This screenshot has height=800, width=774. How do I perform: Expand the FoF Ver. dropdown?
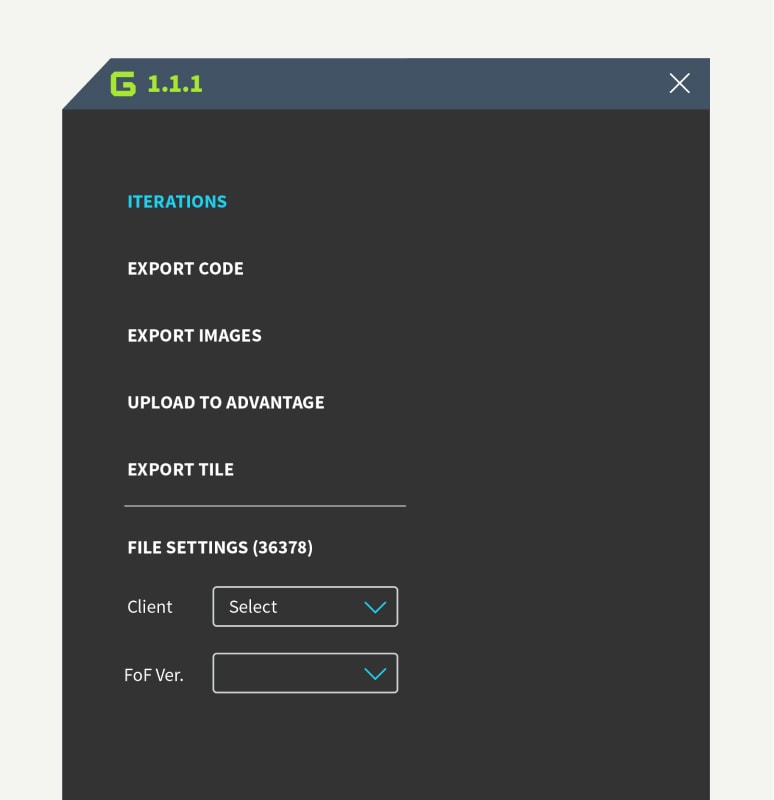(305, 673)
